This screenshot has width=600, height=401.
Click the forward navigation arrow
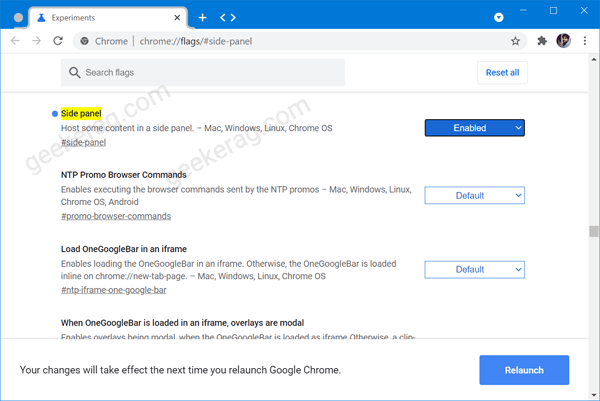36,41
